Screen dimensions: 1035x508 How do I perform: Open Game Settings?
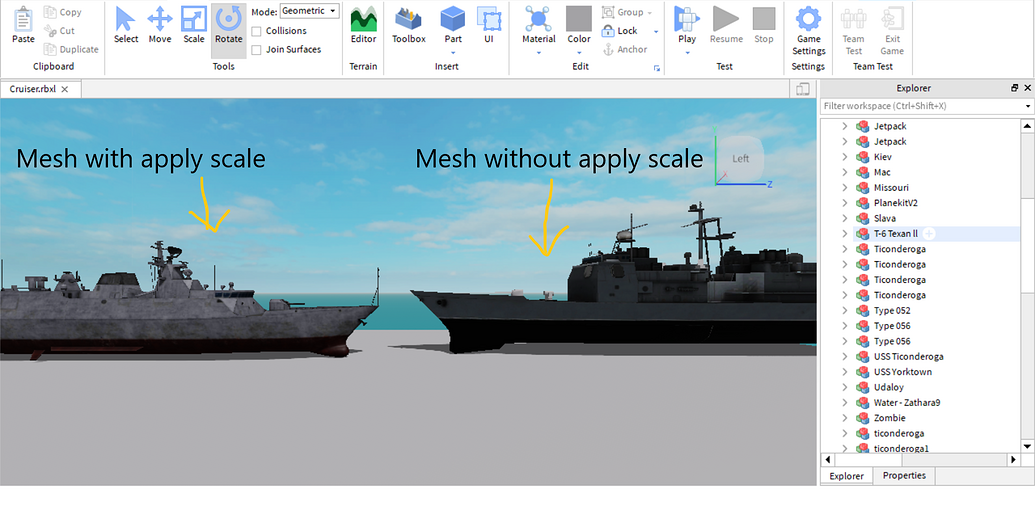(809, 30)
